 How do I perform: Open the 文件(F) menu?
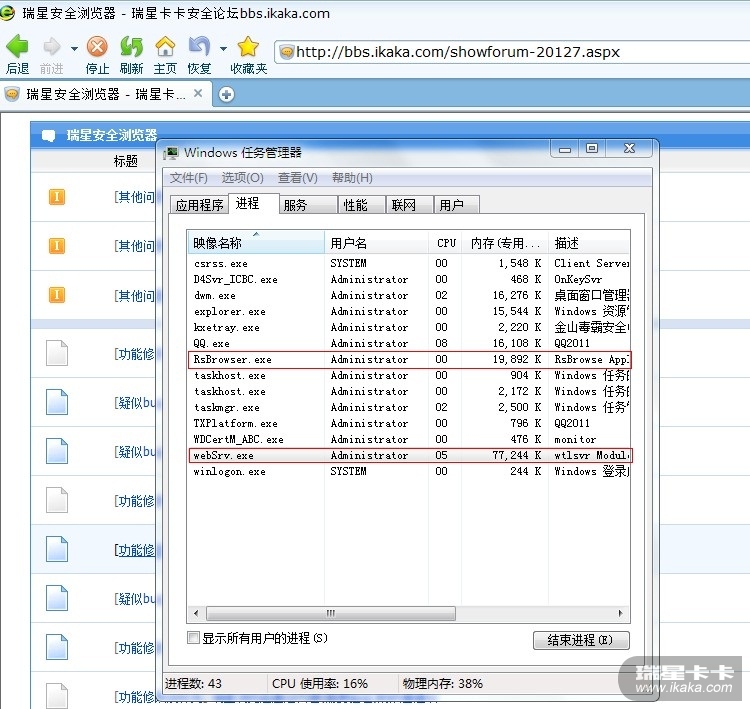click(x=188, y=178)
